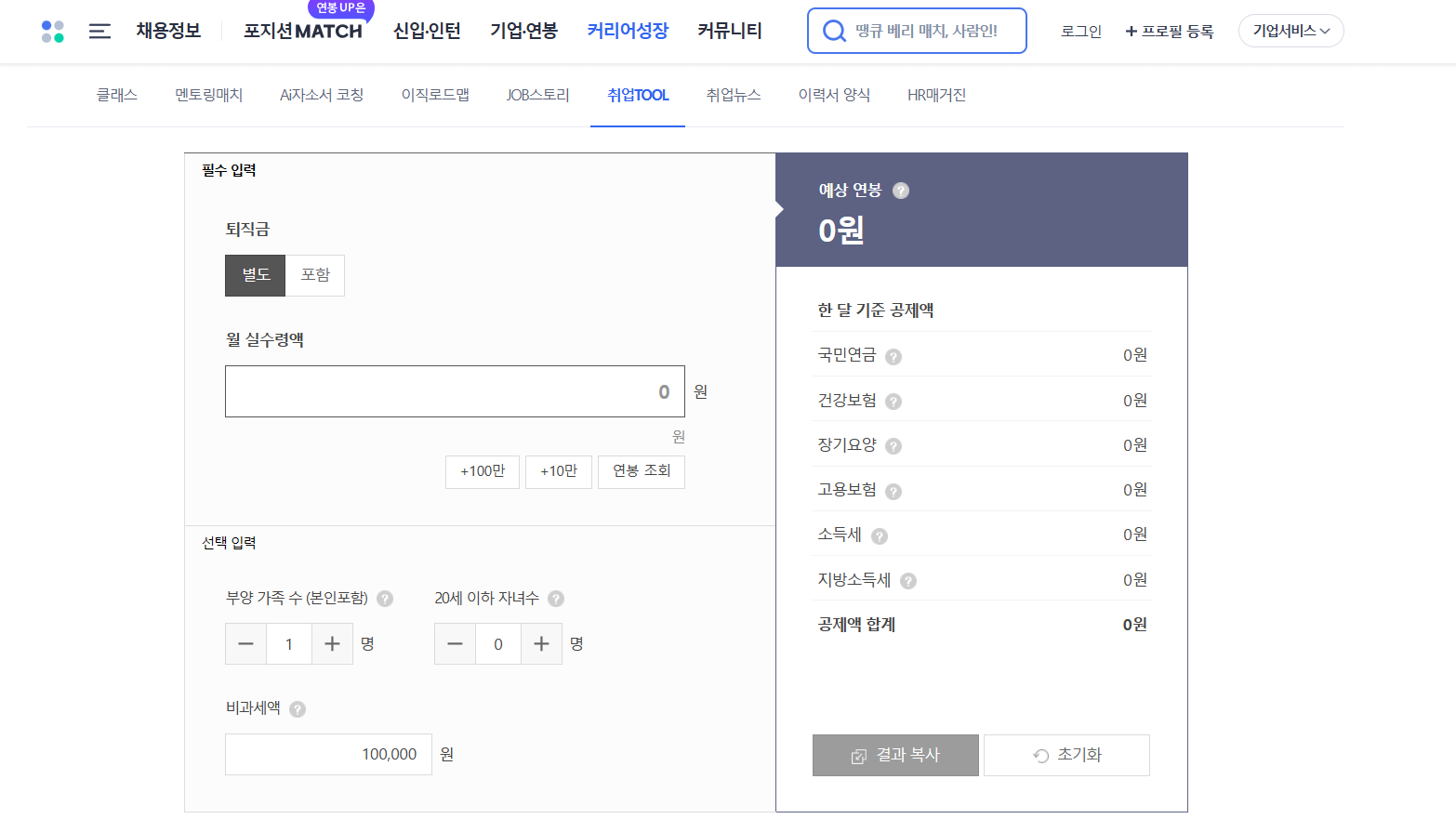Open the 예상 연봉 help icon
Screen dimensions: 1456x819
coord(900,191)
